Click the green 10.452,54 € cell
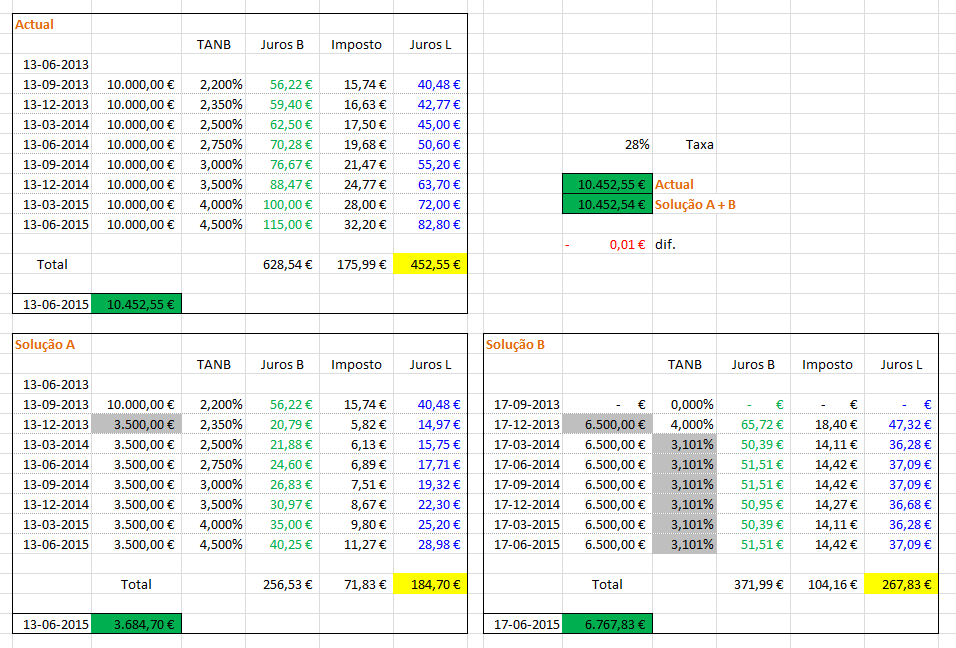This screenshot has width=956, height=648. [607, 204]
